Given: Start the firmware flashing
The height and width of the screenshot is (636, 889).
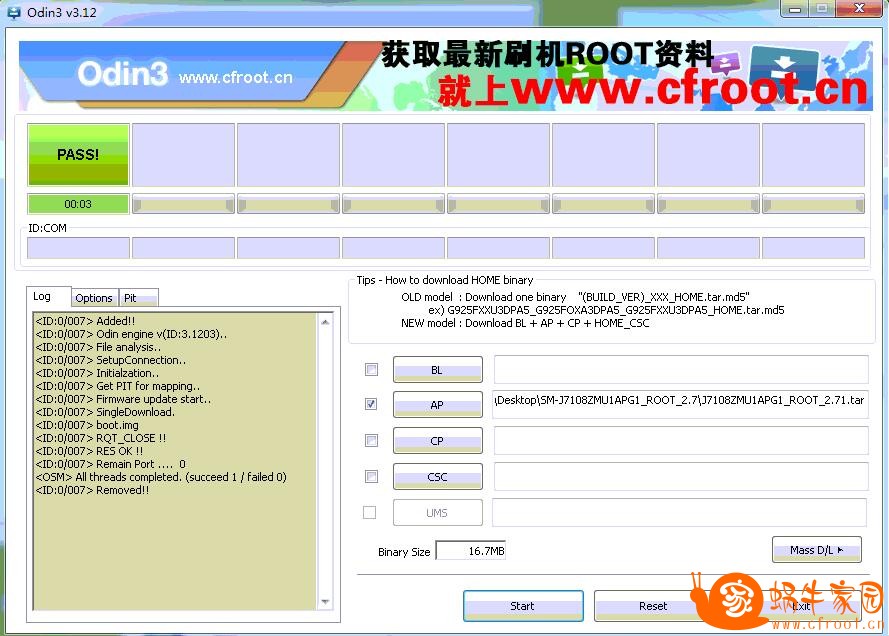Looking at the screenshot, I should click(523, 605).
